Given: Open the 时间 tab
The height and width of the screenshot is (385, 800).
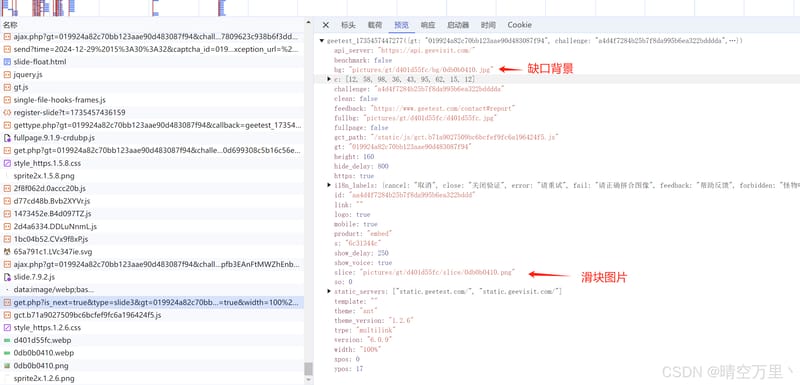Looking at the screenshot, I should 488,25.
